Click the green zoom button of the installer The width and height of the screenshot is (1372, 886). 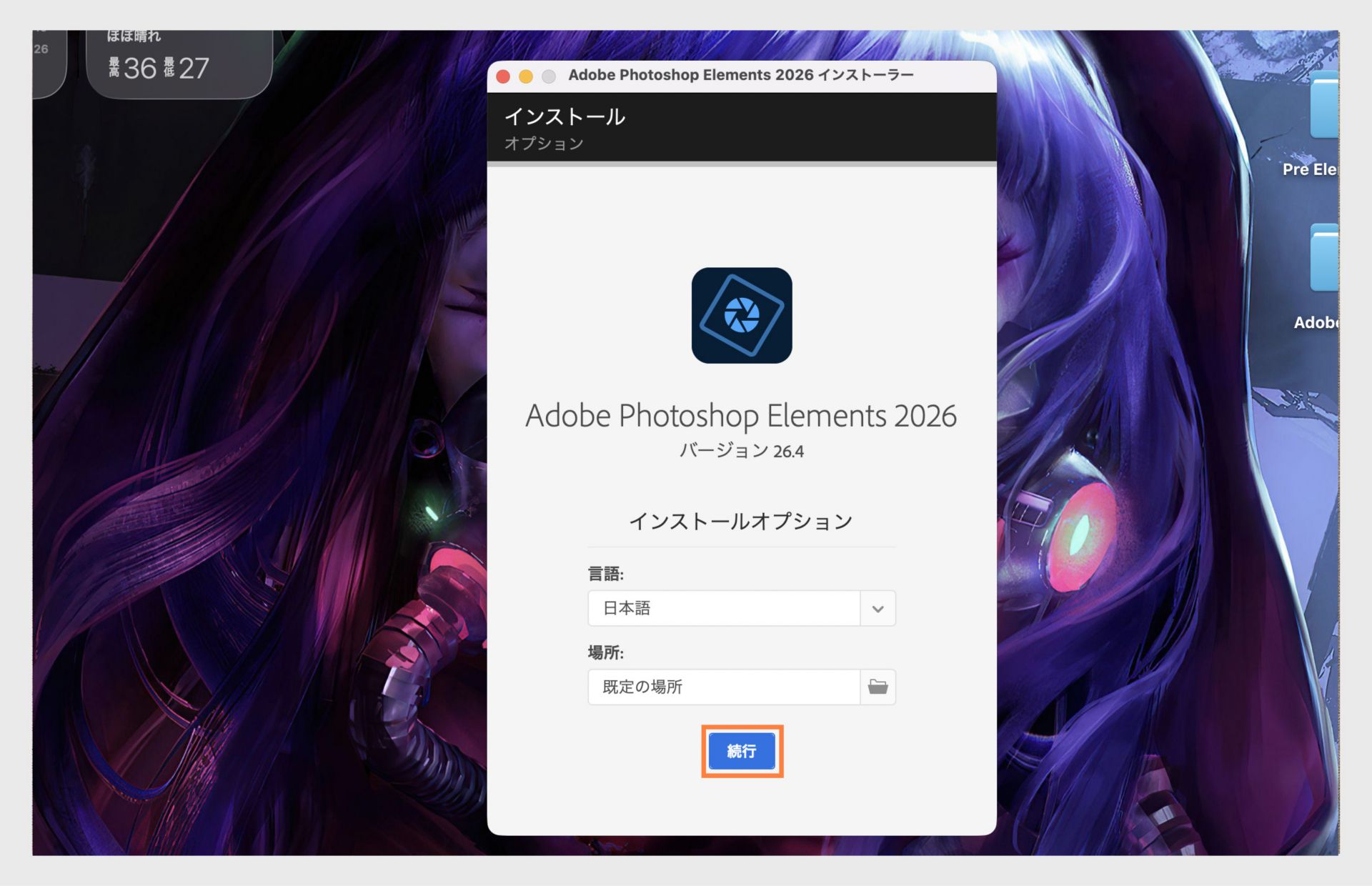pyautogui.click(x=549, y=76)
